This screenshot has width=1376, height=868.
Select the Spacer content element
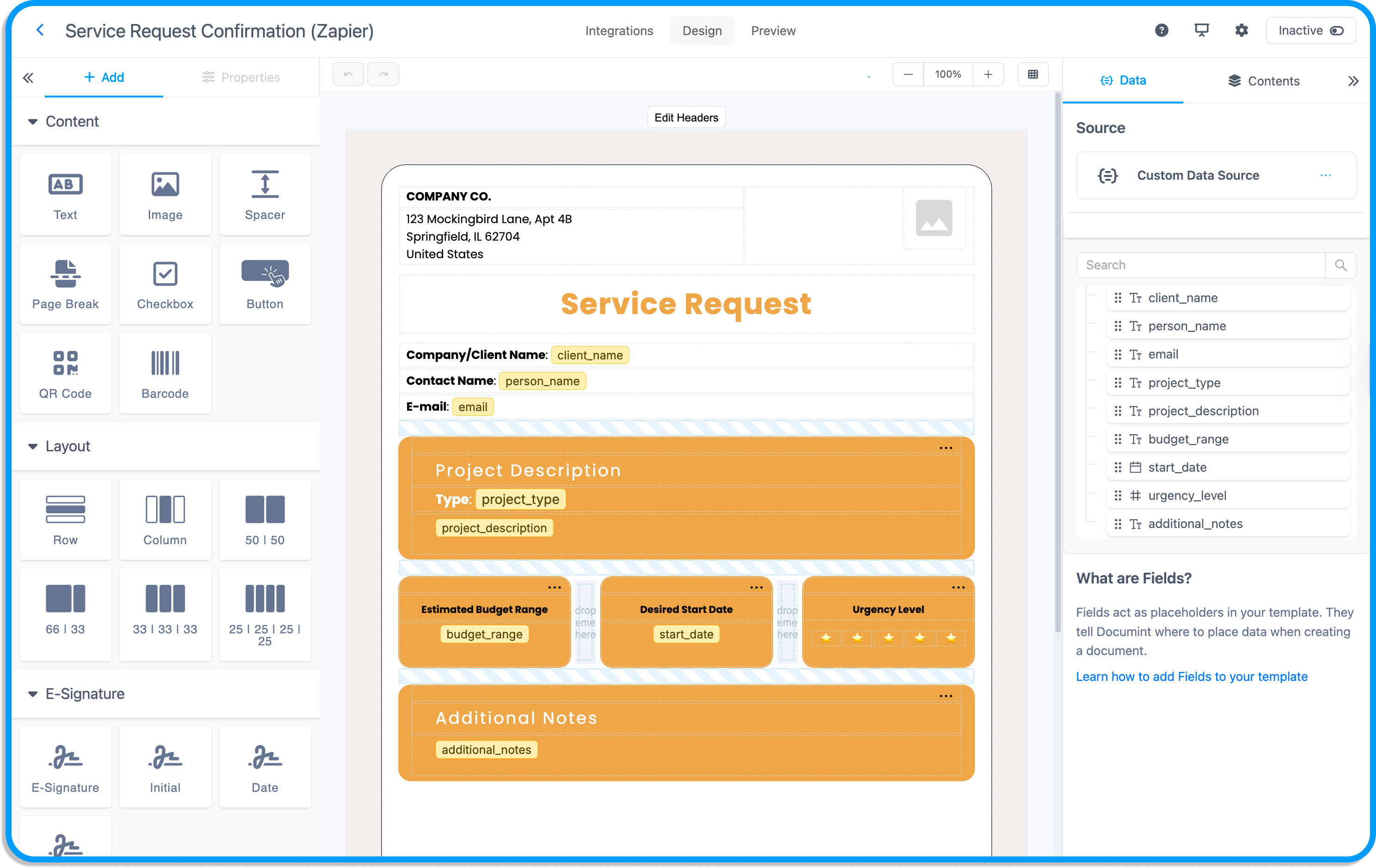pos(265,194)
